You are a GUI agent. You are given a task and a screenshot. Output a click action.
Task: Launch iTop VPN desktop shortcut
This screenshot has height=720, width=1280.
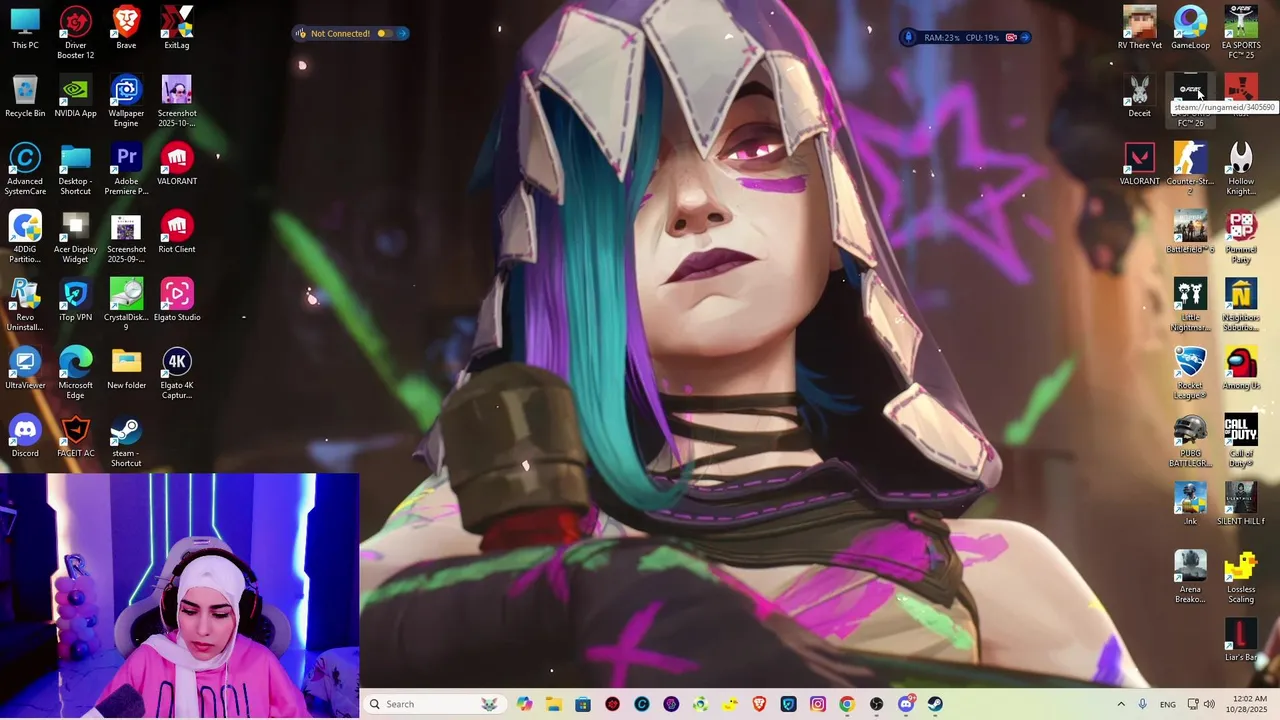pyautogui.click(x=75, y=300)
